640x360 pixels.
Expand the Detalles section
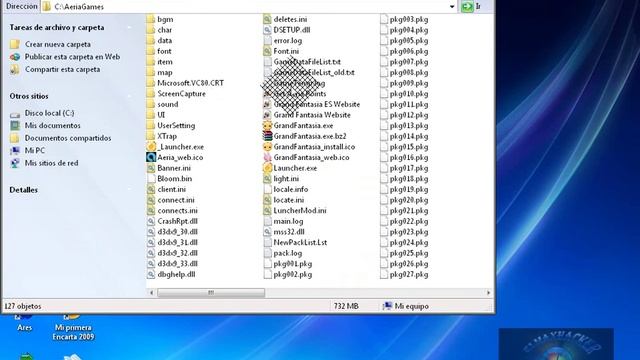(x=130, y=190)
